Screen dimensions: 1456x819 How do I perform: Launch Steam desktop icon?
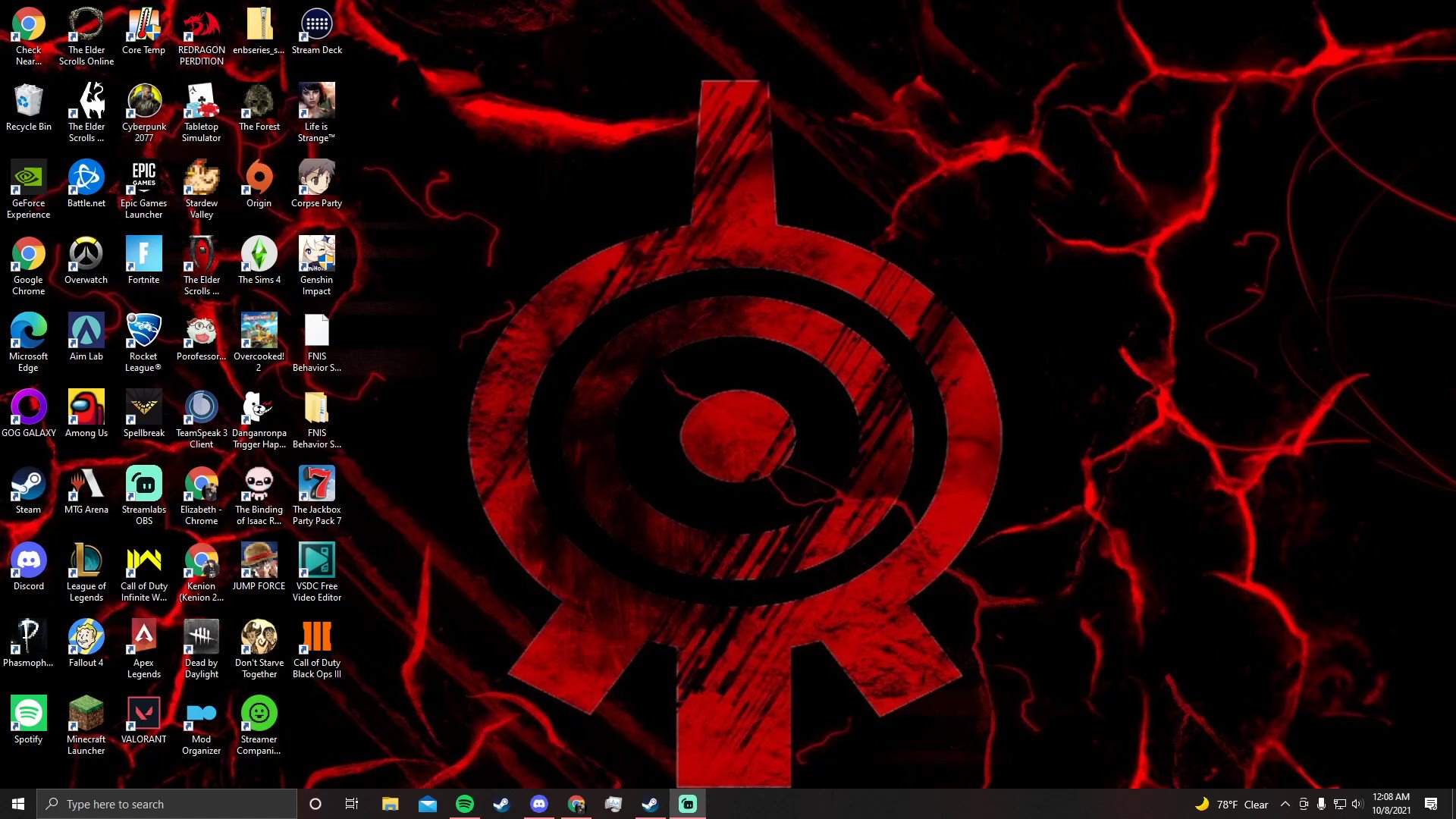click(x=29, y=491)
